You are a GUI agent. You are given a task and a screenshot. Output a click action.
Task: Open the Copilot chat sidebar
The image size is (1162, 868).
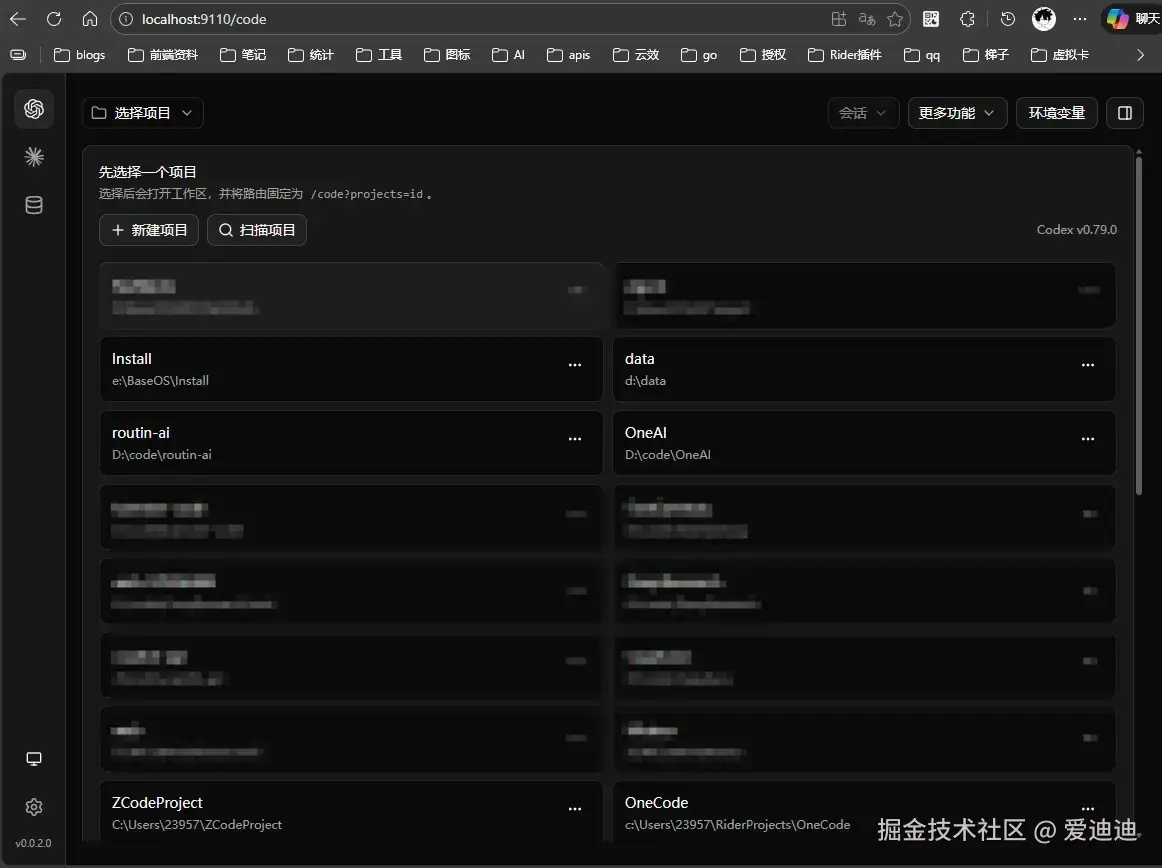(x=1132, y=19)
